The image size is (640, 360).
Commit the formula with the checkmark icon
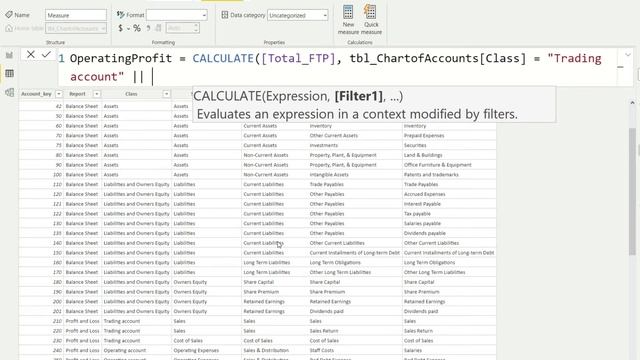click(46, 54)
